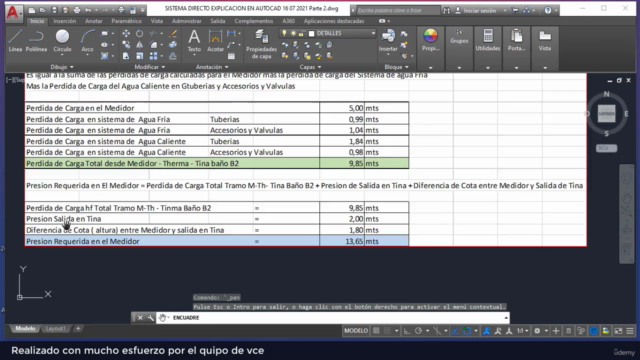Open the DETALLES layer dropdown
Screen dimensions: 640x360
tap(373, 33)
